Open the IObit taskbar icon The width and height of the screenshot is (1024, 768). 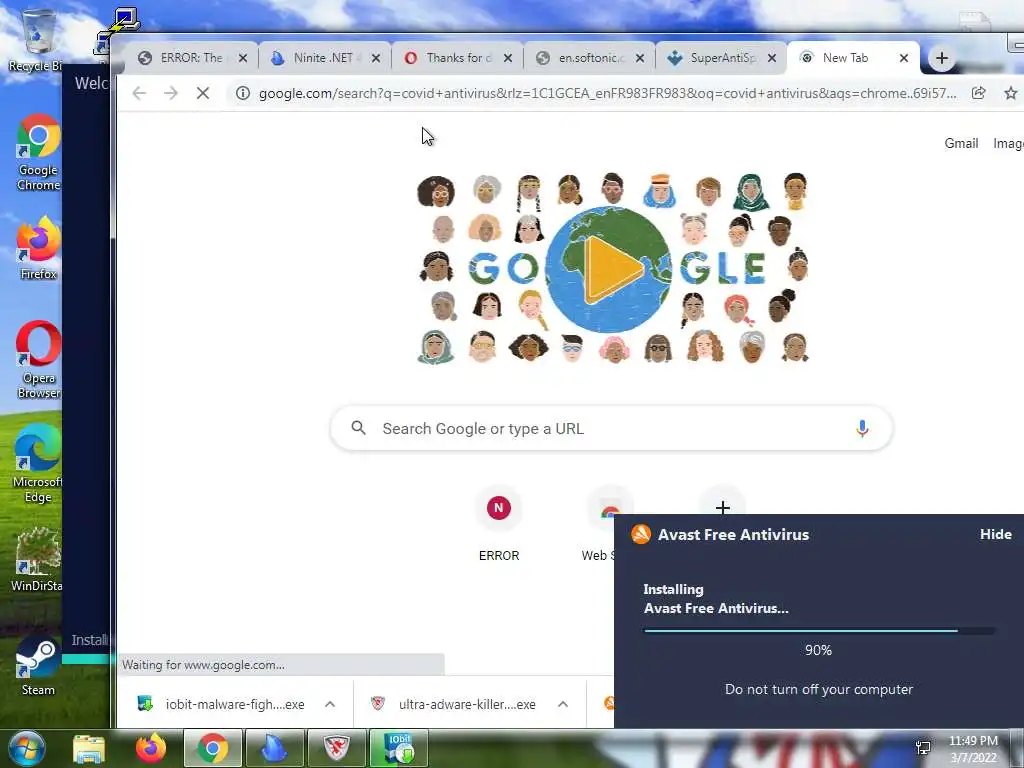(399, 748)
